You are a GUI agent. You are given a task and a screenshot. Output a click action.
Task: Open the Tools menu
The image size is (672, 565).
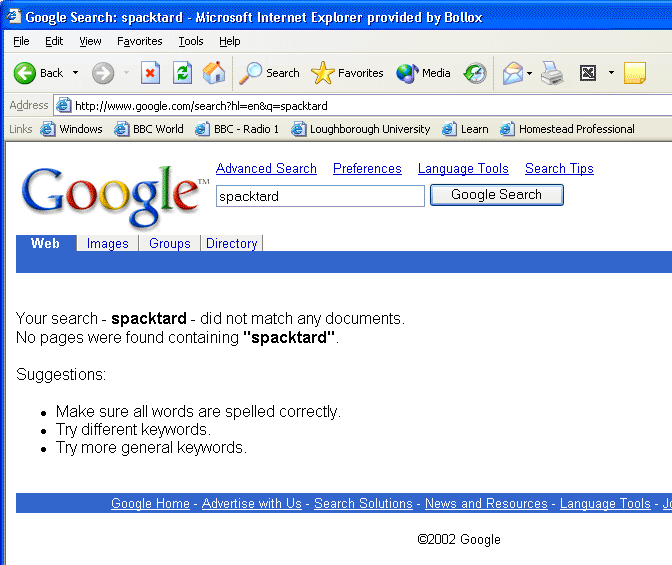point(191,41)
